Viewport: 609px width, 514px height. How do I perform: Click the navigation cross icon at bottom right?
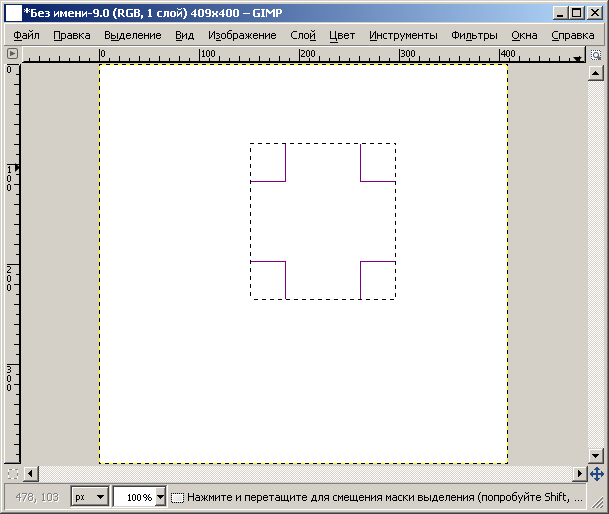pyautogui.click(x=597, y=474)
